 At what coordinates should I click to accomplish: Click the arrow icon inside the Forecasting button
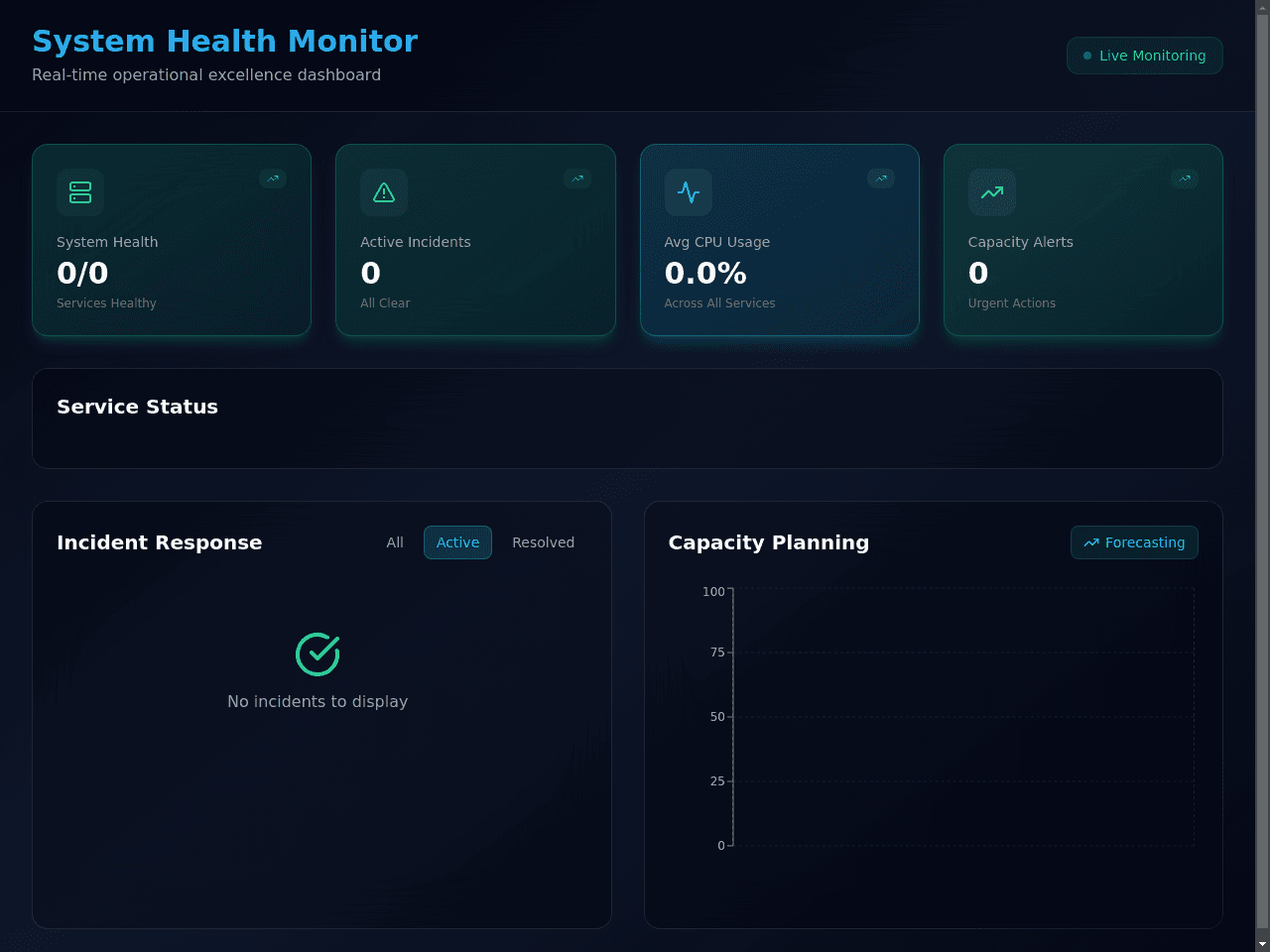coord(1091,542)
